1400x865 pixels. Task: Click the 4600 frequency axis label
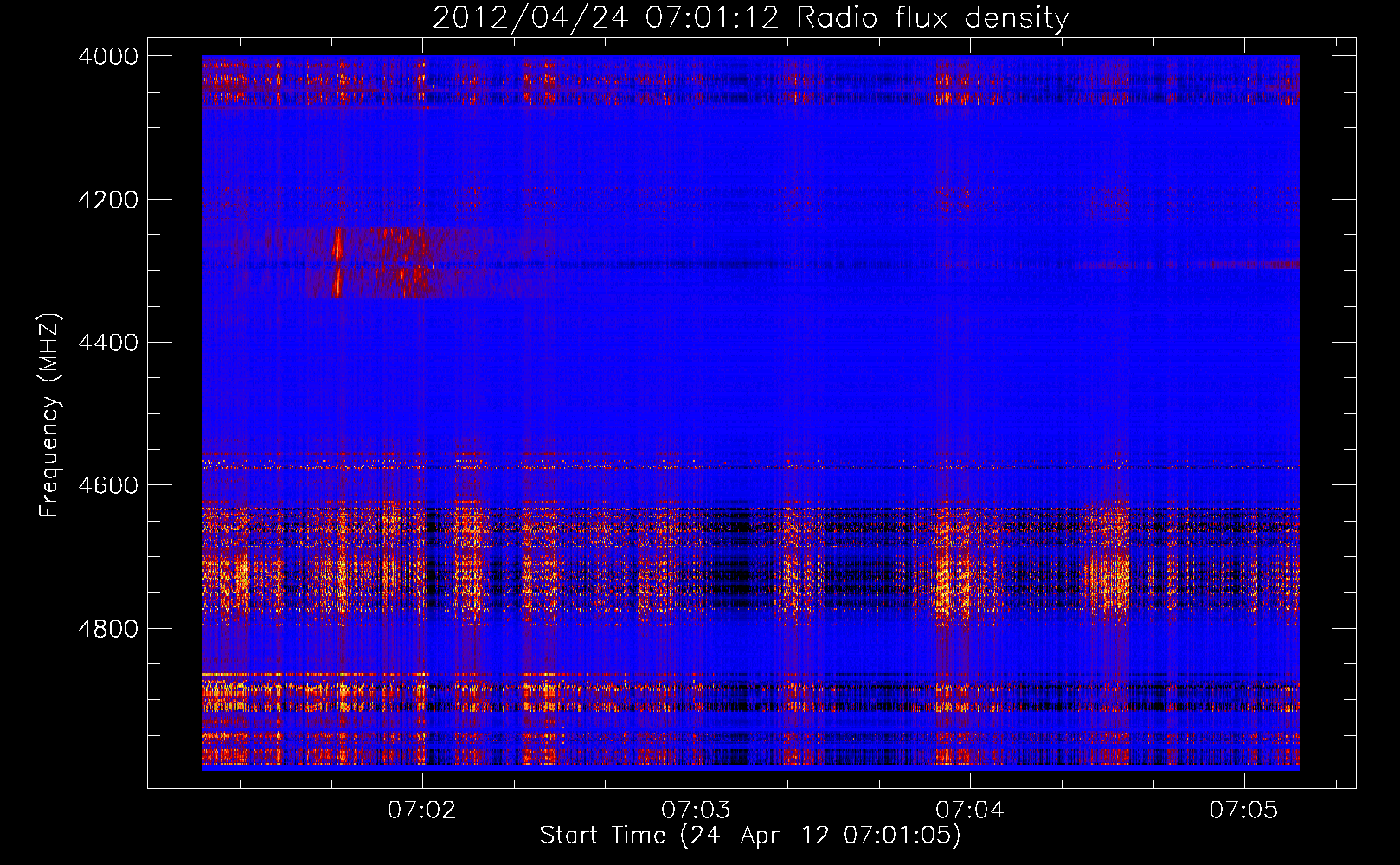[108, 485]
